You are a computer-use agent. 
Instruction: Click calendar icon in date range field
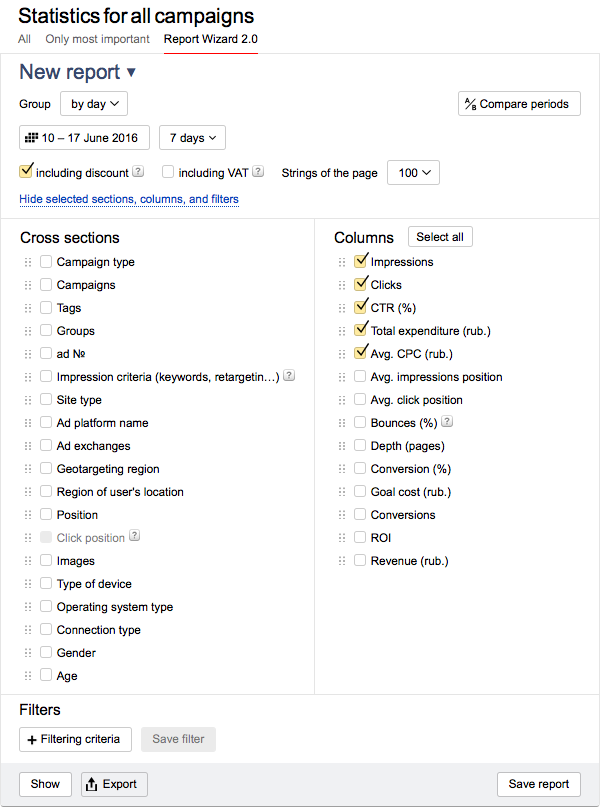pyautogui.click(x=31, y=138)
